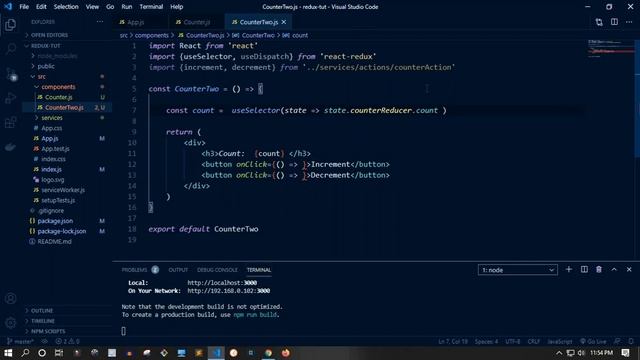Open the File menu
640x360 pixels.
(24, 7)
